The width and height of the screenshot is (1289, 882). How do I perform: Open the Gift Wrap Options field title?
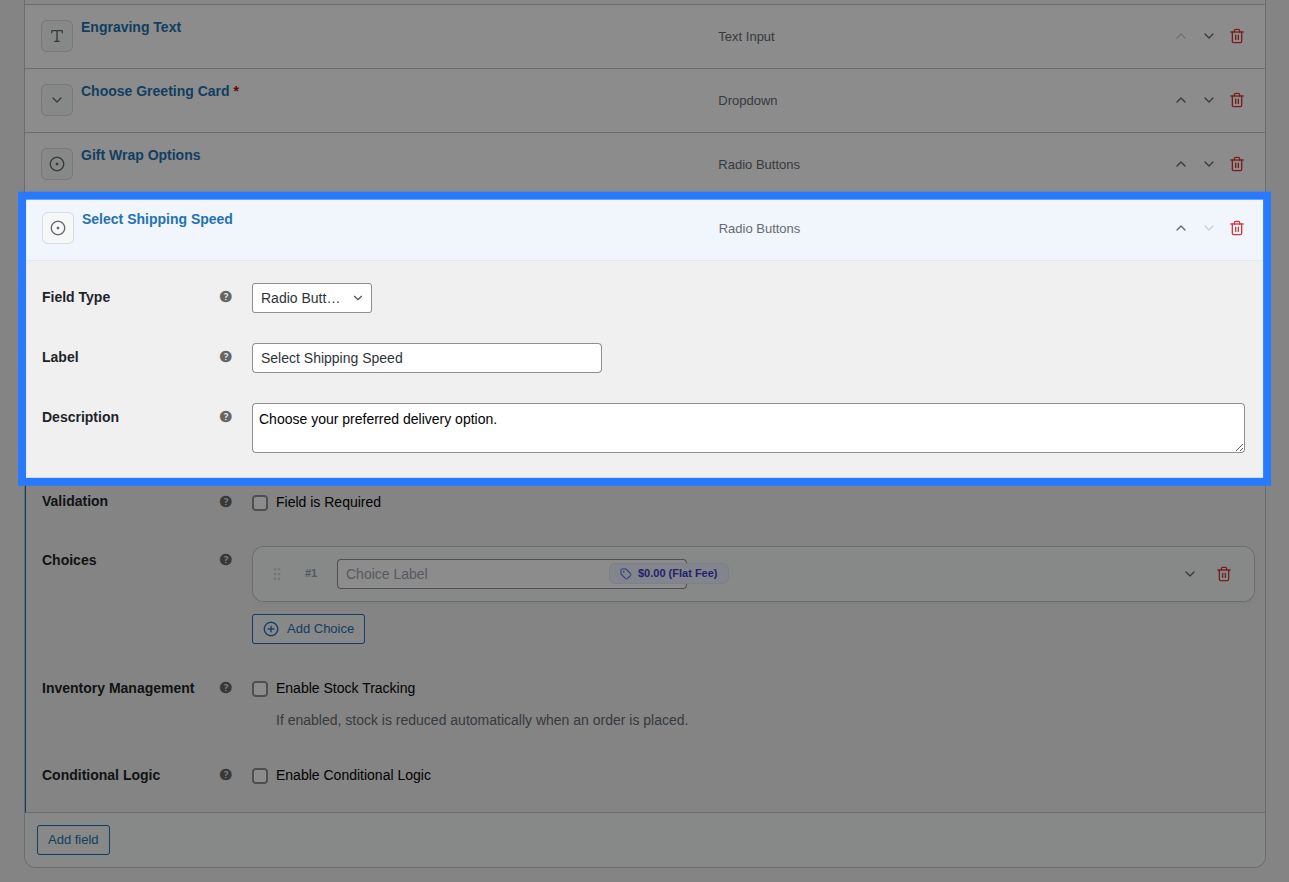coord(141,155)
